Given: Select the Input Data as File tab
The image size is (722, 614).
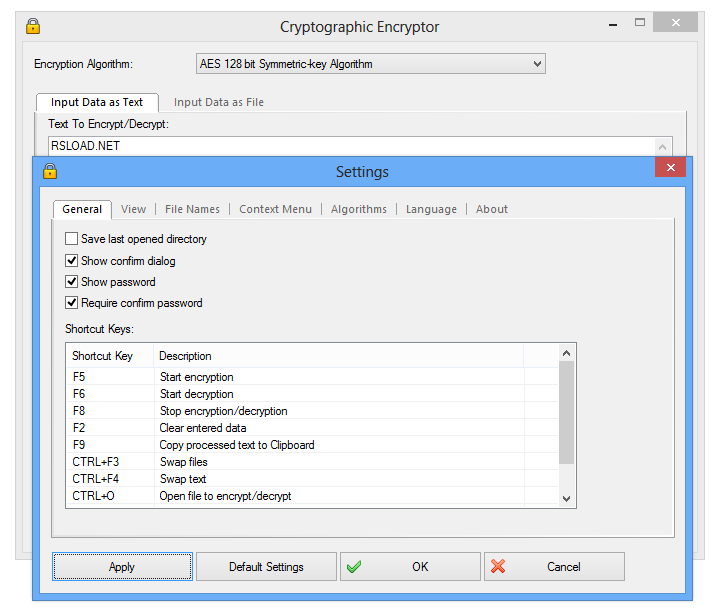Looking at the screenshot, I should (x=218, y=102).
